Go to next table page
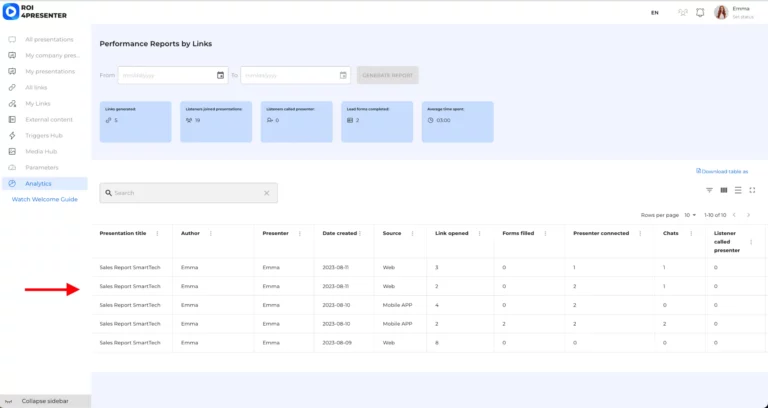The image size is (768, 408). (748, 215)
